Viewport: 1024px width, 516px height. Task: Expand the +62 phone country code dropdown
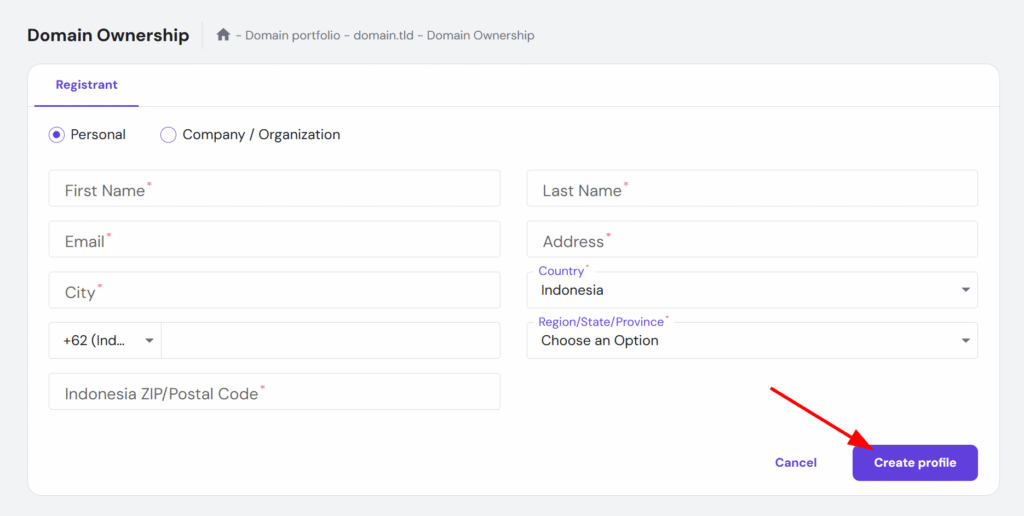click(105, 341)
